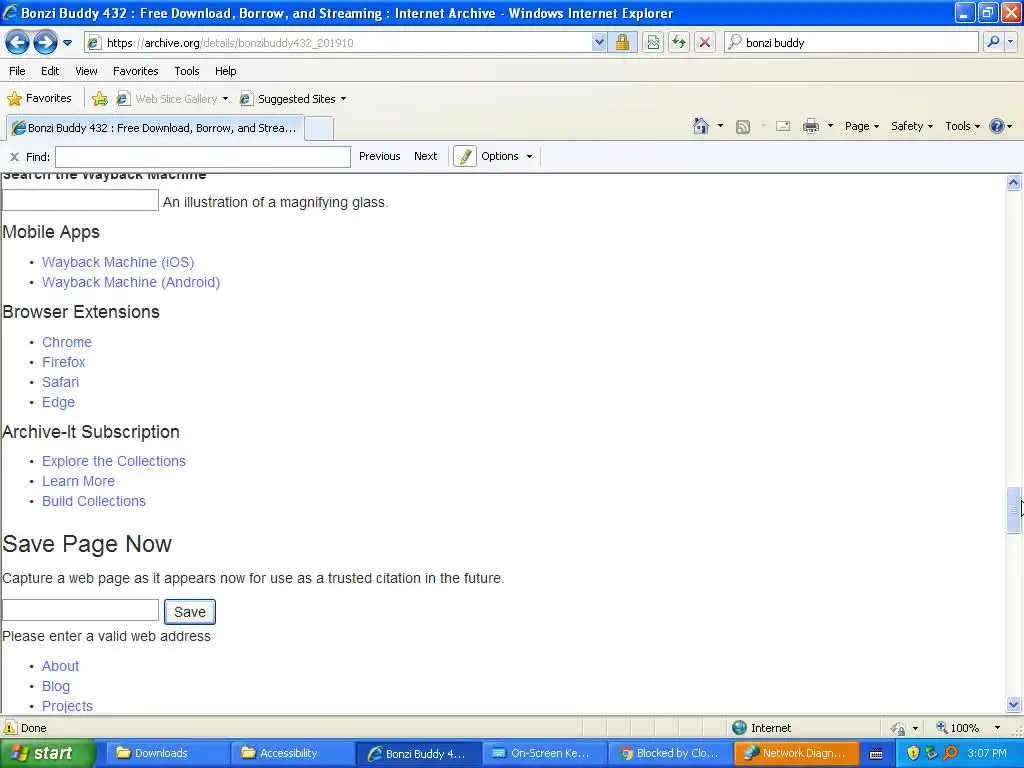1024x768 pixels.
Task: Open the Help menu
Action: point(226,71)
